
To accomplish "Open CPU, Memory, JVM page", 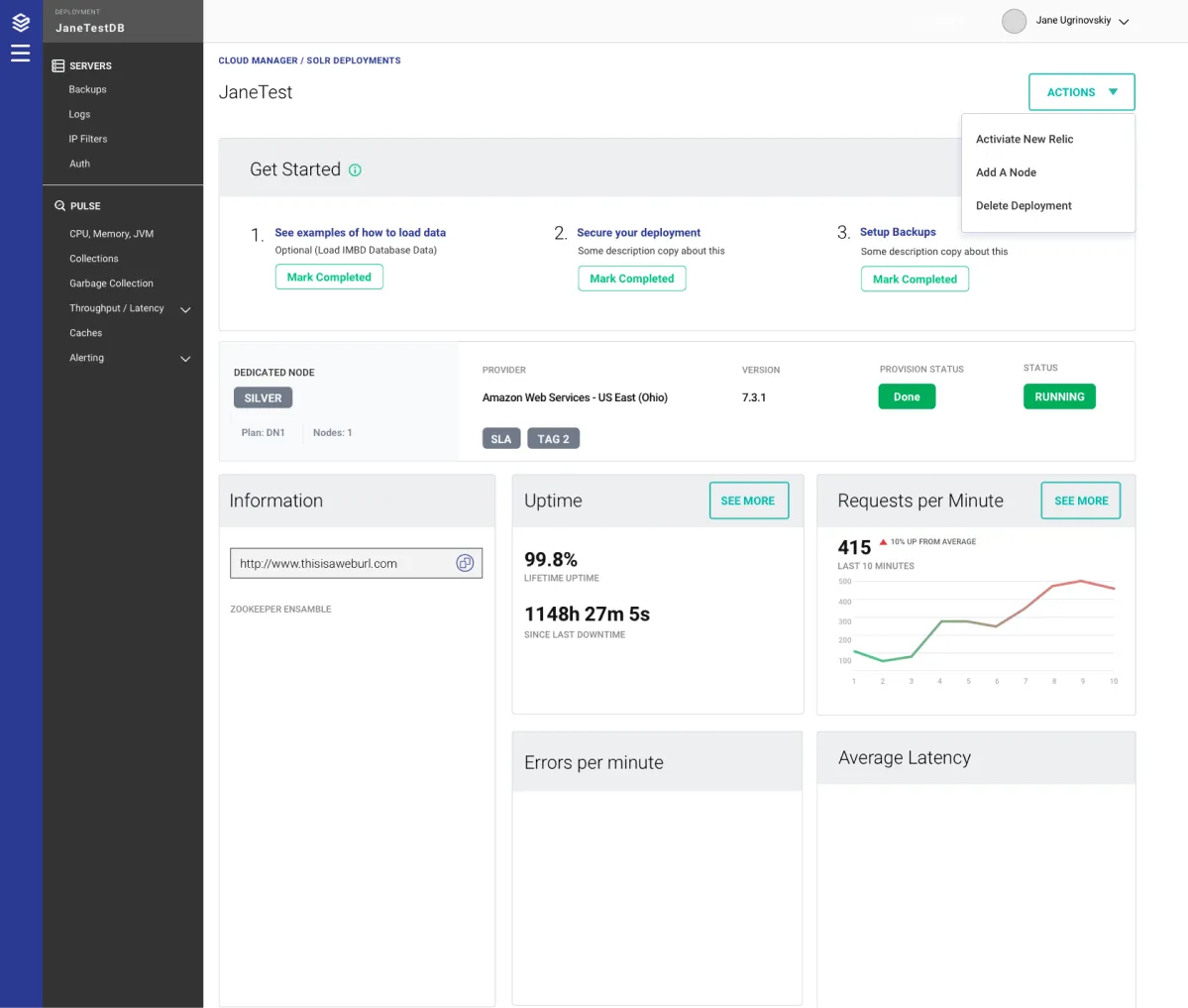I will click(x=111, y=234).
